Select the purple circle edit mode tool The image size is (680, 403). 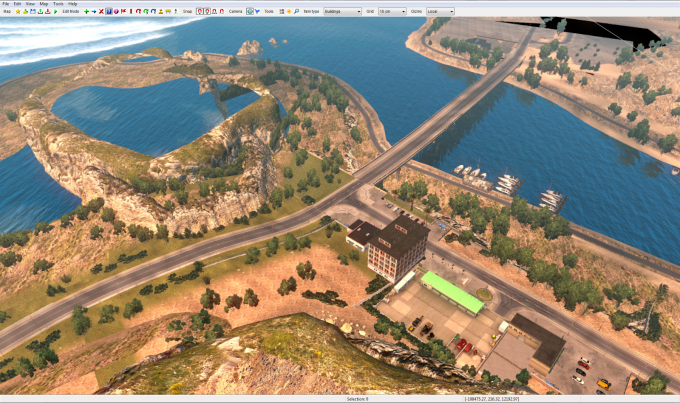point(116,11)
